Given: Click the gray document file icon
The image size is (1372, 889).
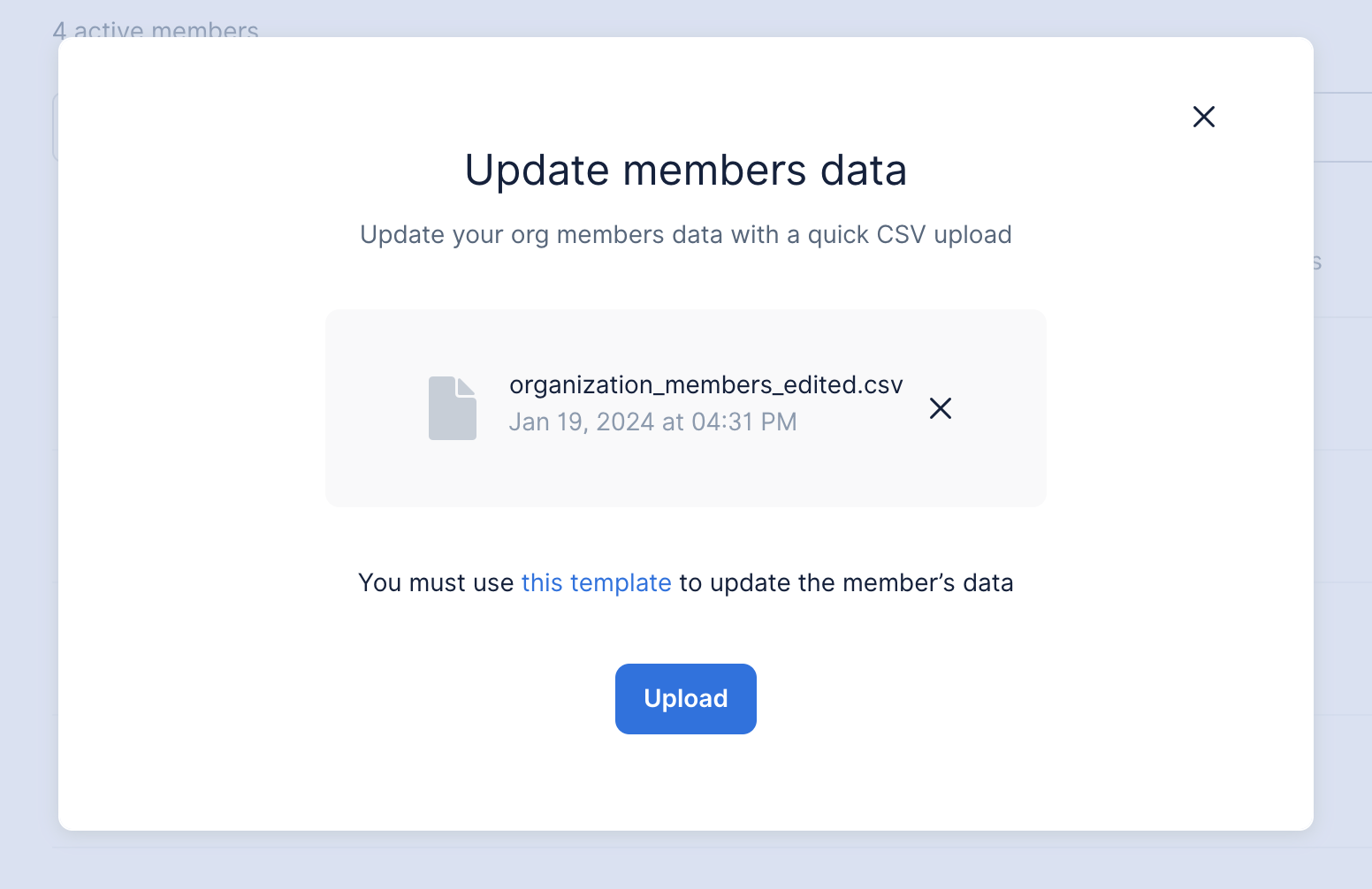Looking at the screenshot, I should click(x=453, y=408).
